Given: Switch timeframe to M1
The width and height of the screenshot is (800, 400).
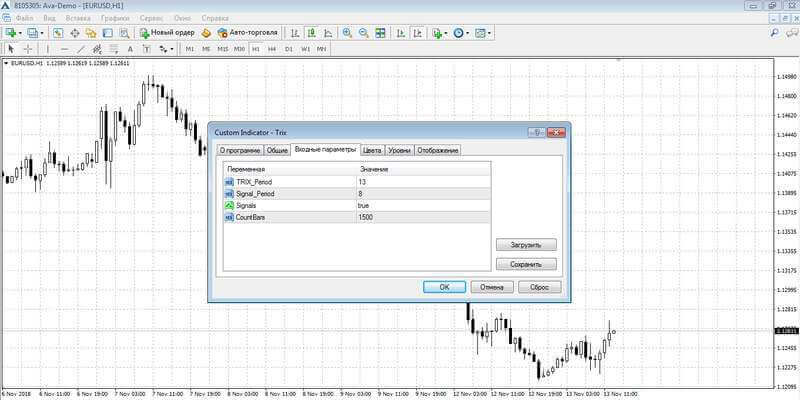Looking at the screenshot, I should coord(190,49).
